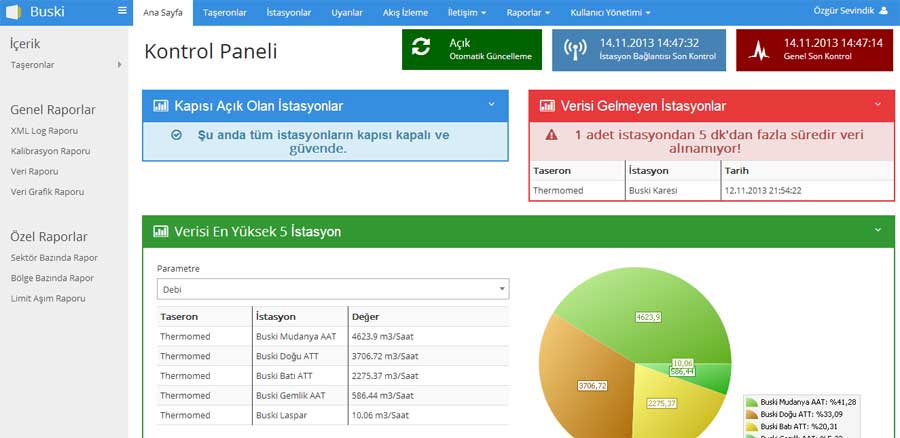Image resolution: width=900 pixels, height=438 pixels.
Task: Click İstasyon Bağlantısı Son Kontrol tile
Action: (639, 50)
